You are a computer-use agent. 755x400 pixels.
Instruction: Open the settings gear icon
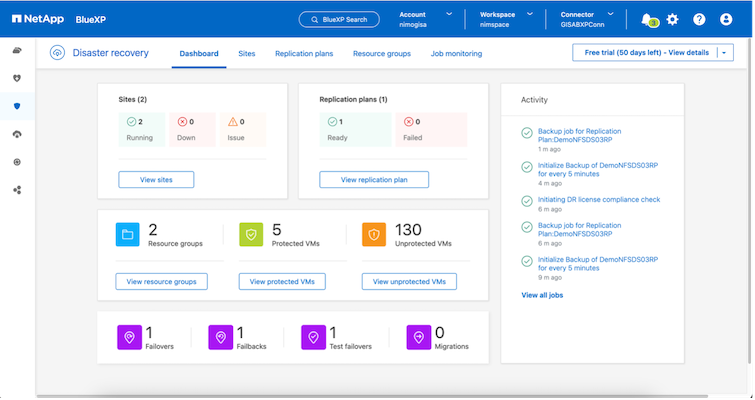[x=672, y=19]
